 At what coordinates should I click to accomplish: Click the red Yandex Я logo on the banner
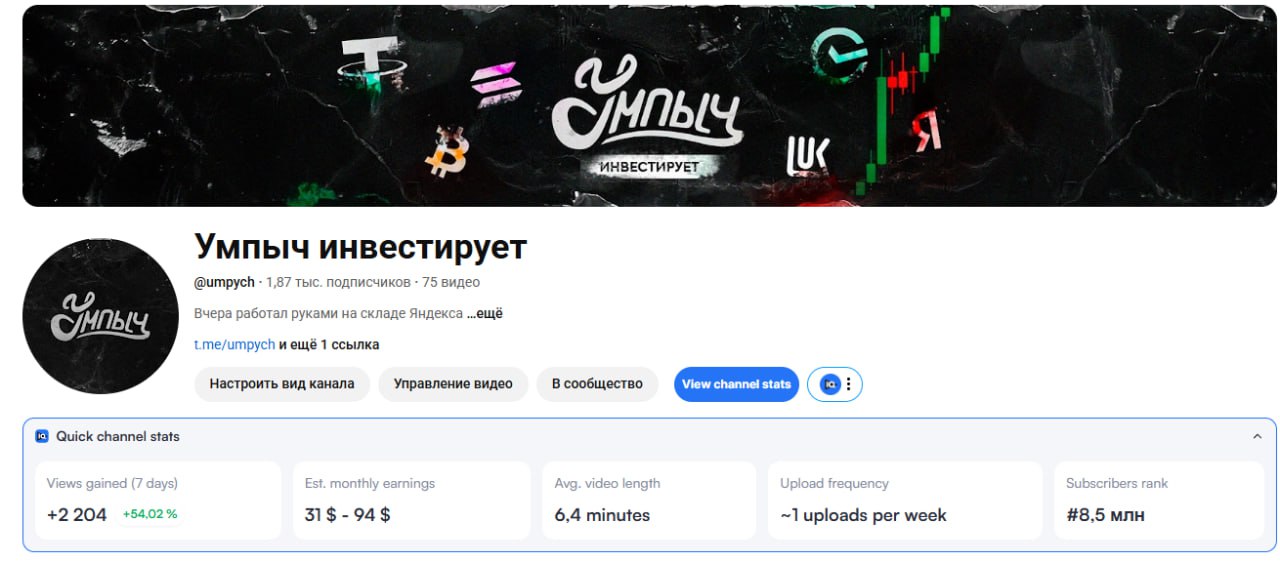tap(925, 130)
